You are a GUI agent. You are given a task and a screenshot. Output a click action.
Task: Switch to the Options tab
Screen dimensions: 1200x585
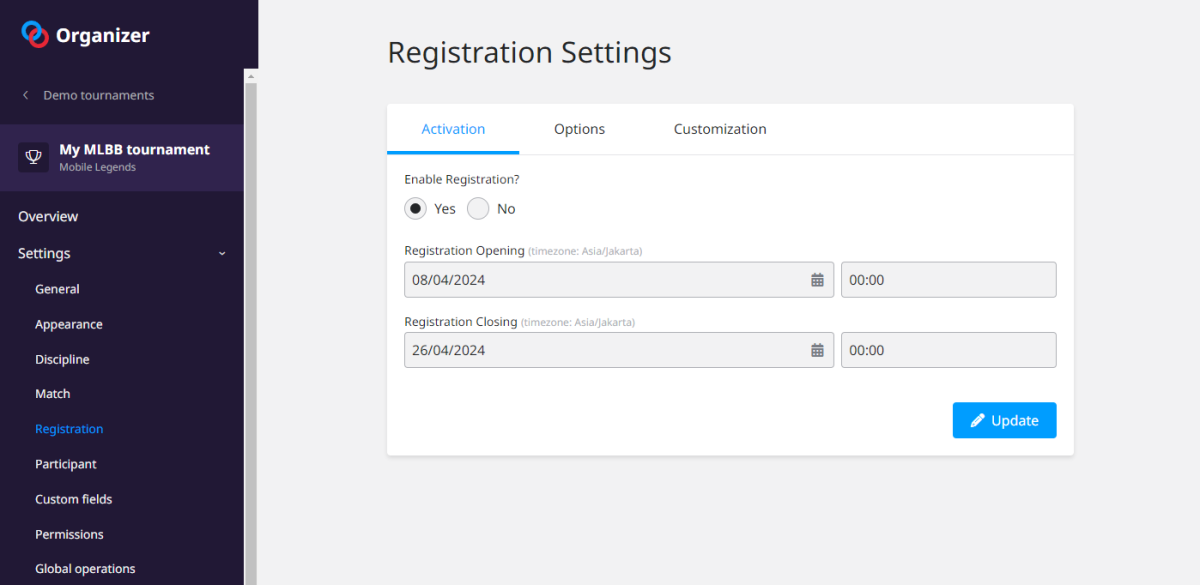tap(579, 129)
